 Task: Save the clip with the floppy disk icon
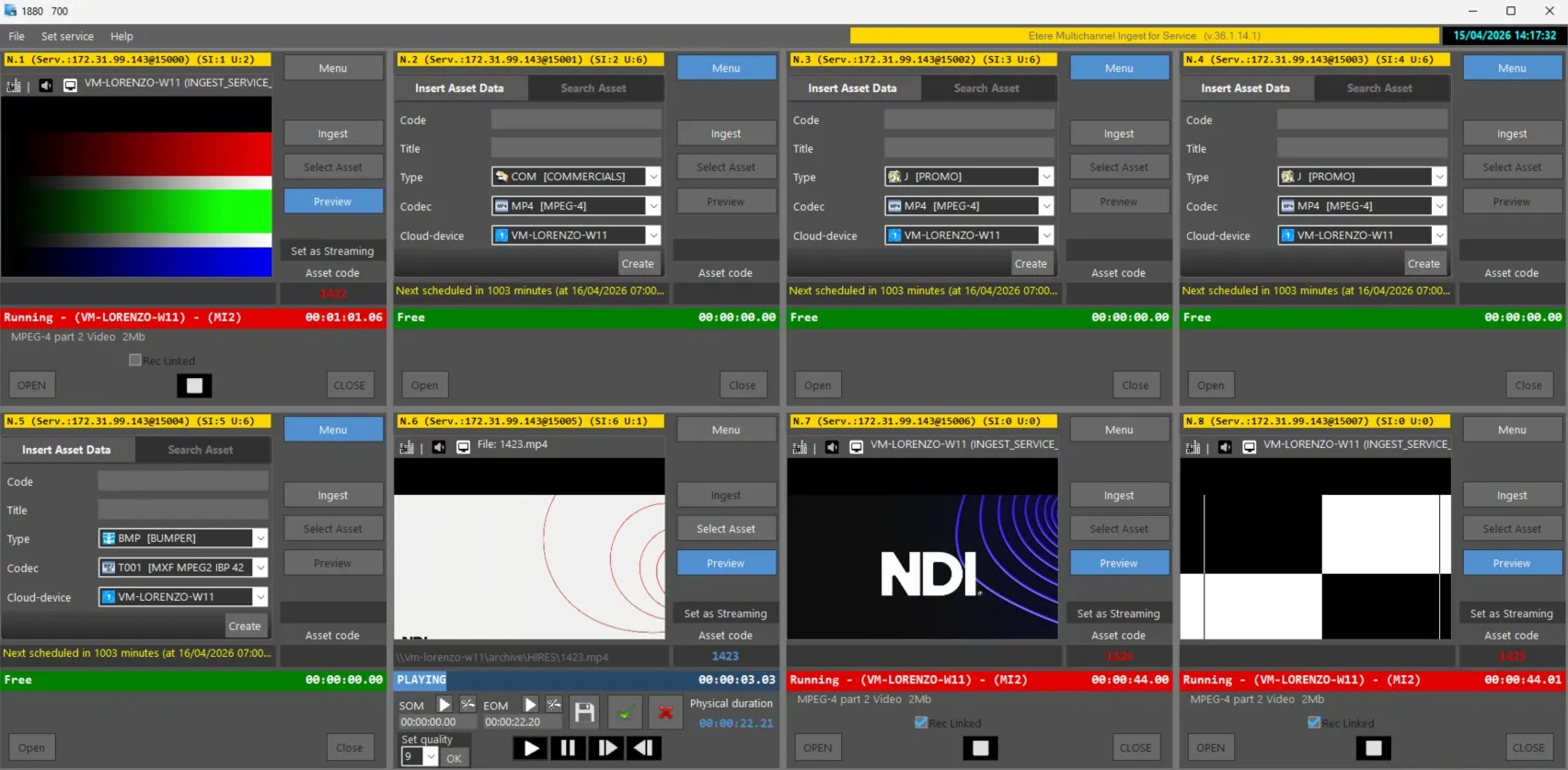(x=584, y=711)
